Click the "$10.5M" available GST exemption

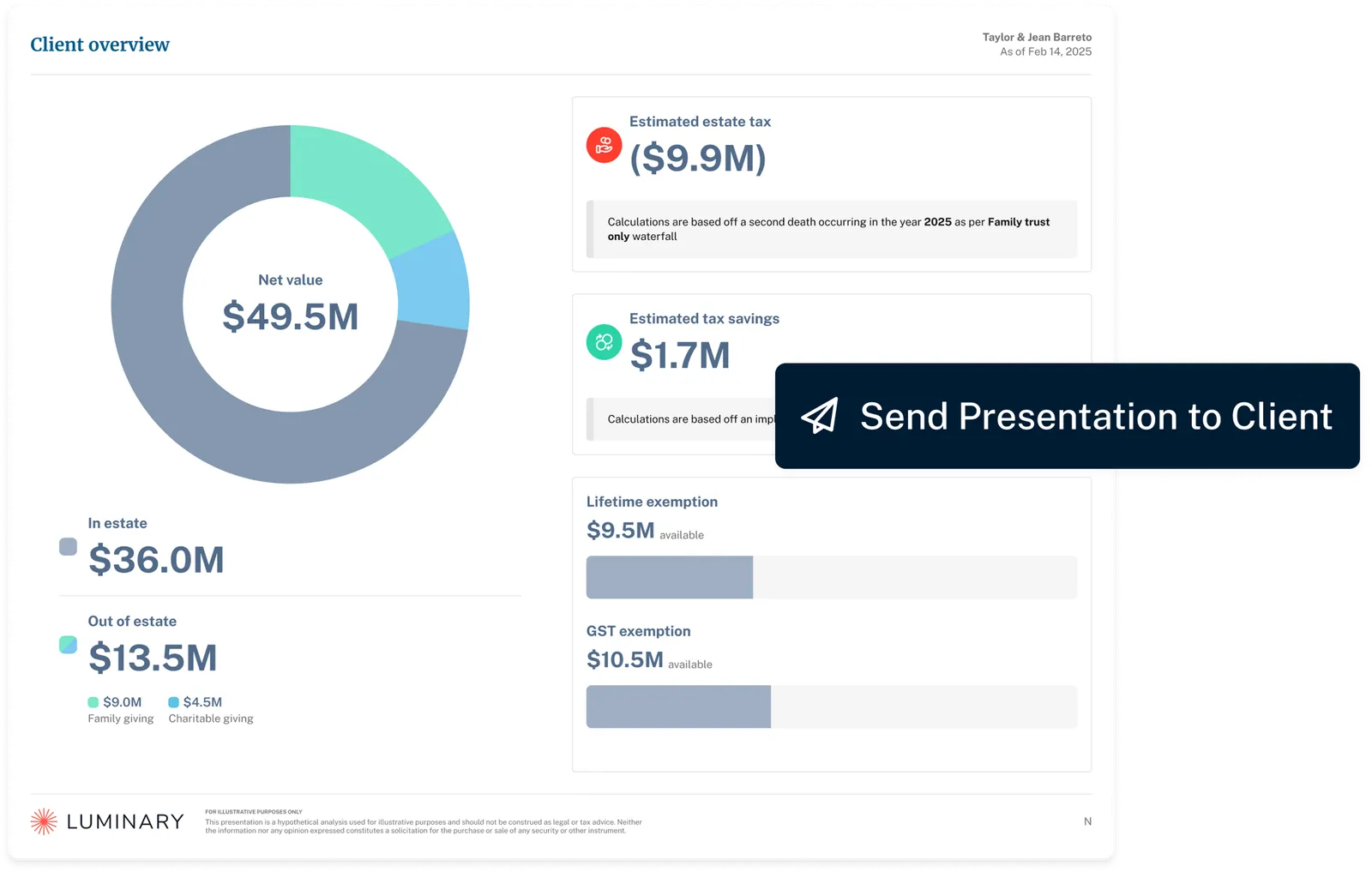625,660
